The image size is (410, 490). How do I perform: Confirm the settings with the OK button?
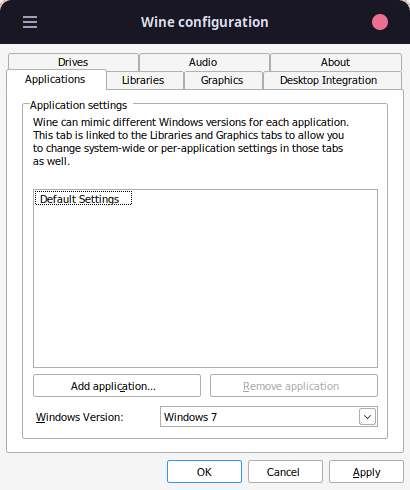tap(204, 472)
